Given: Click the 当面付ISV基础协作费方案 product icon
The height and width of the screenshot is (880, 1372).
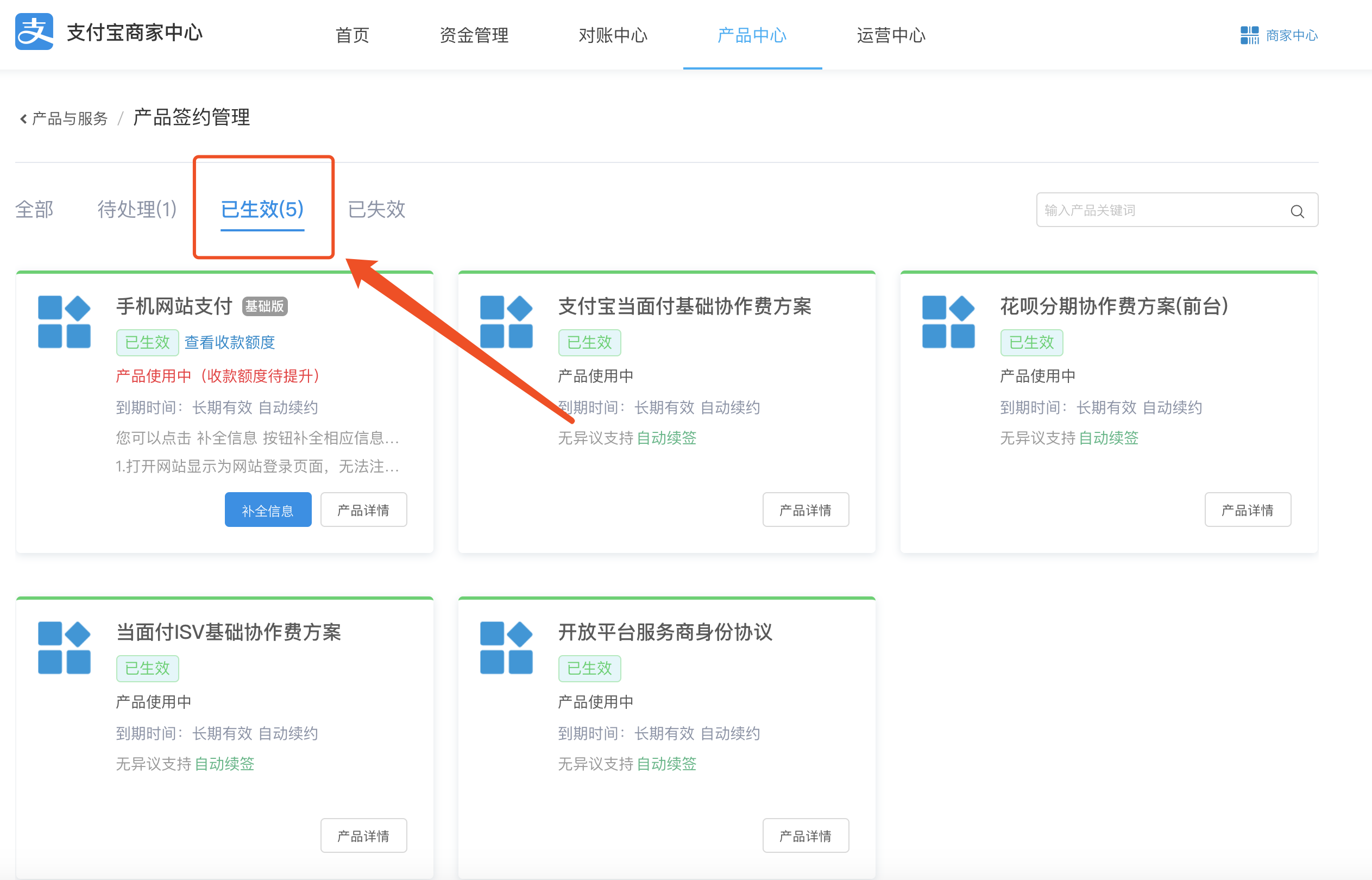Looking at the screenshot, I should (x=64, y=648).
